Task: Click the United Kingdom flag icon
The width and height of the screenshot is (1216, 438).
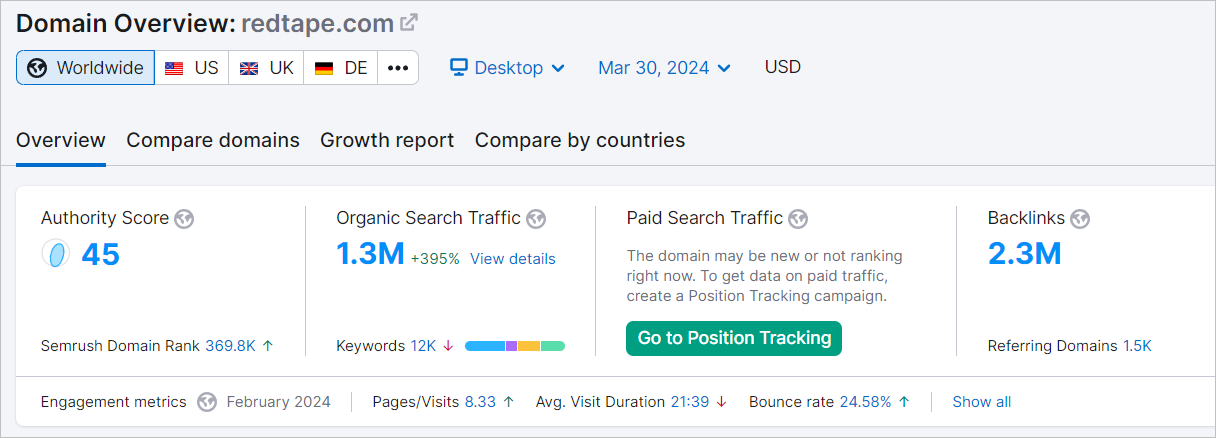Action: pos(249,69)
